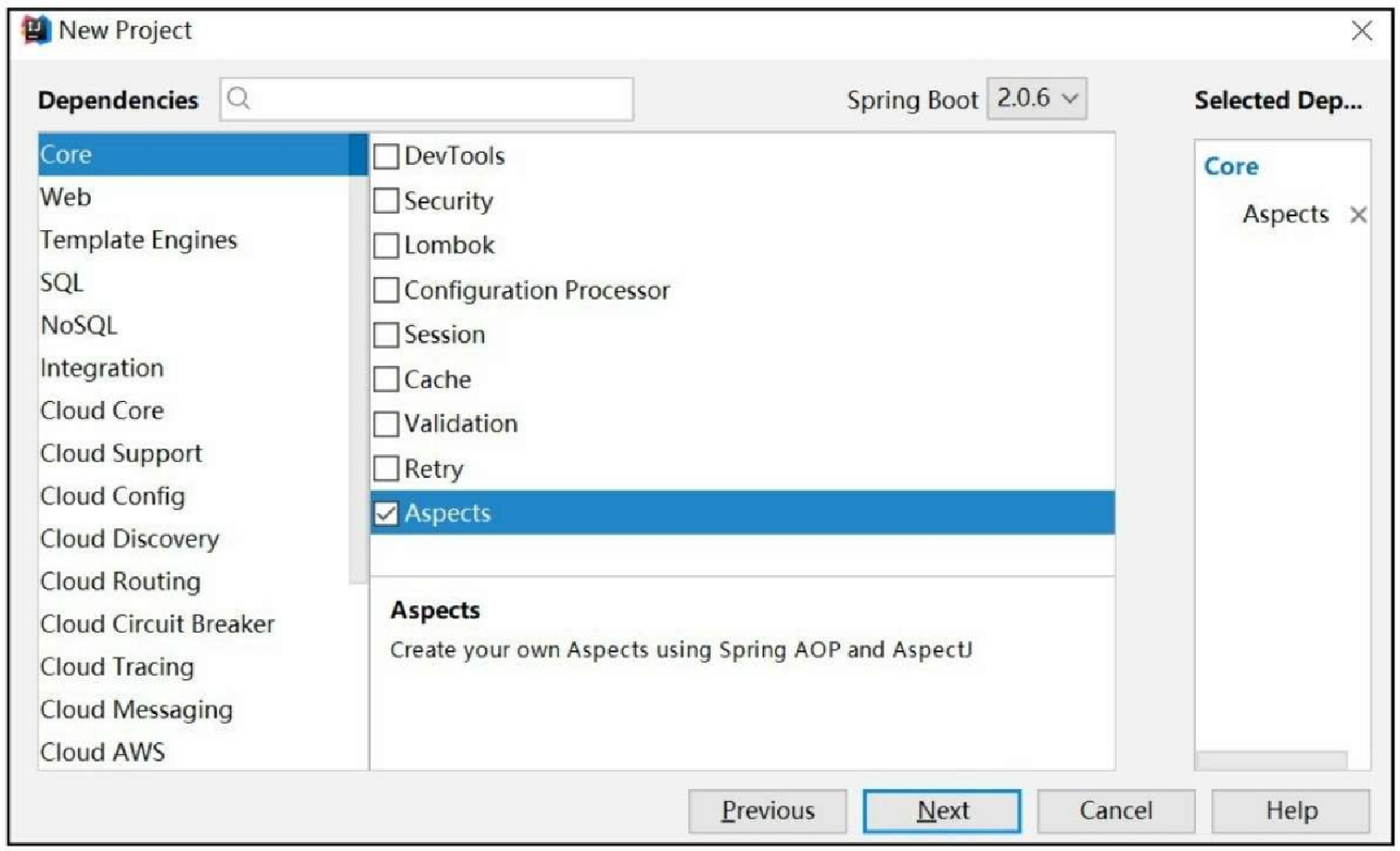Click the IntelliJ logo in title bar
This screenshot has width=1400, height=851.
(x=36, y=31)
